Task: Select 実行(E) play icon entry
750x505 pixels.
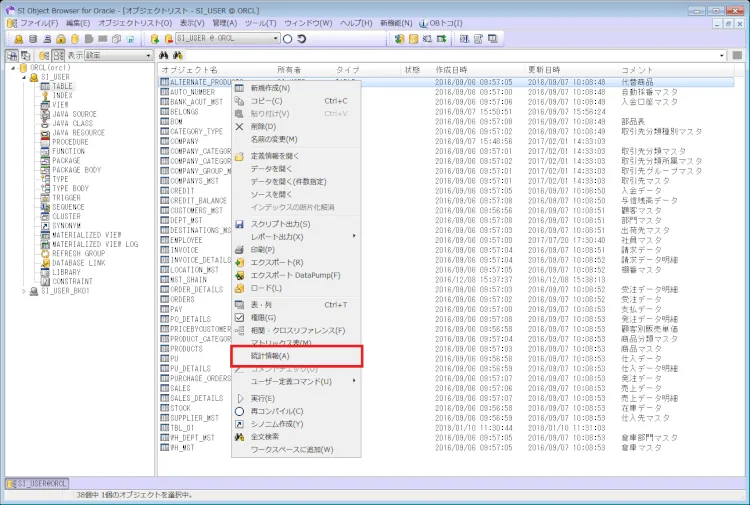Action: (296, 398)
